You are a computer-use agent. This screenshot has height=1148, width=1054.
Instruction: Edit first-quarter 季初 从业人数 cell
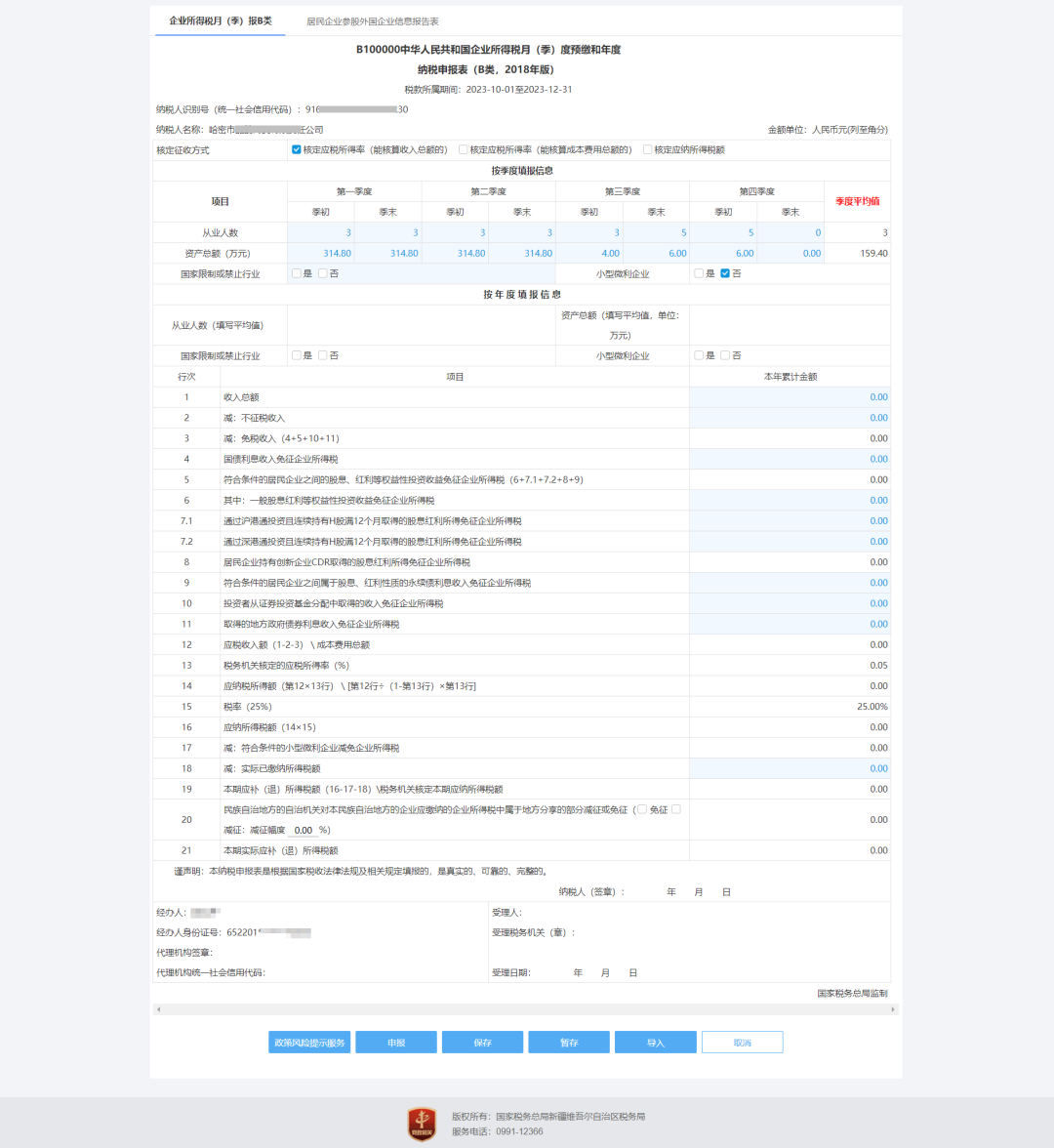[320, 232]
